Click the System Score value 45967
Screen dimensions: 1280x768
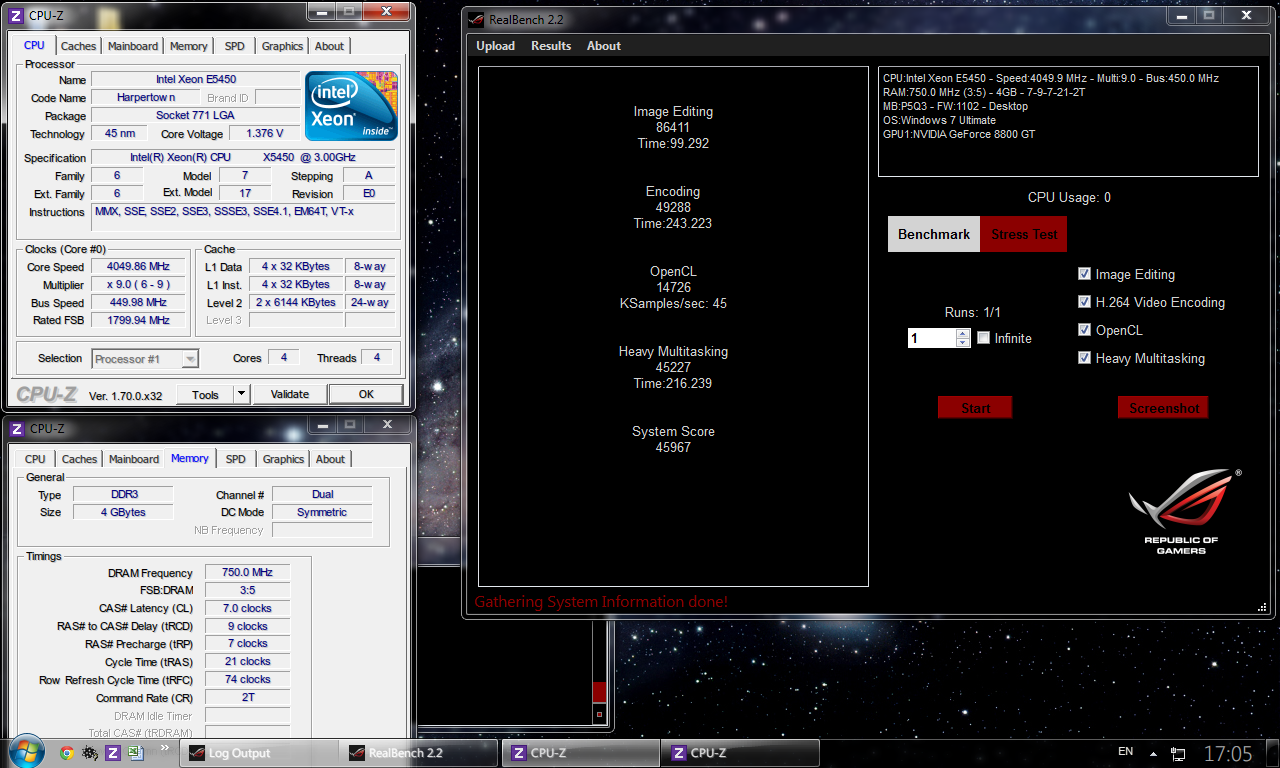click(673, 447)
